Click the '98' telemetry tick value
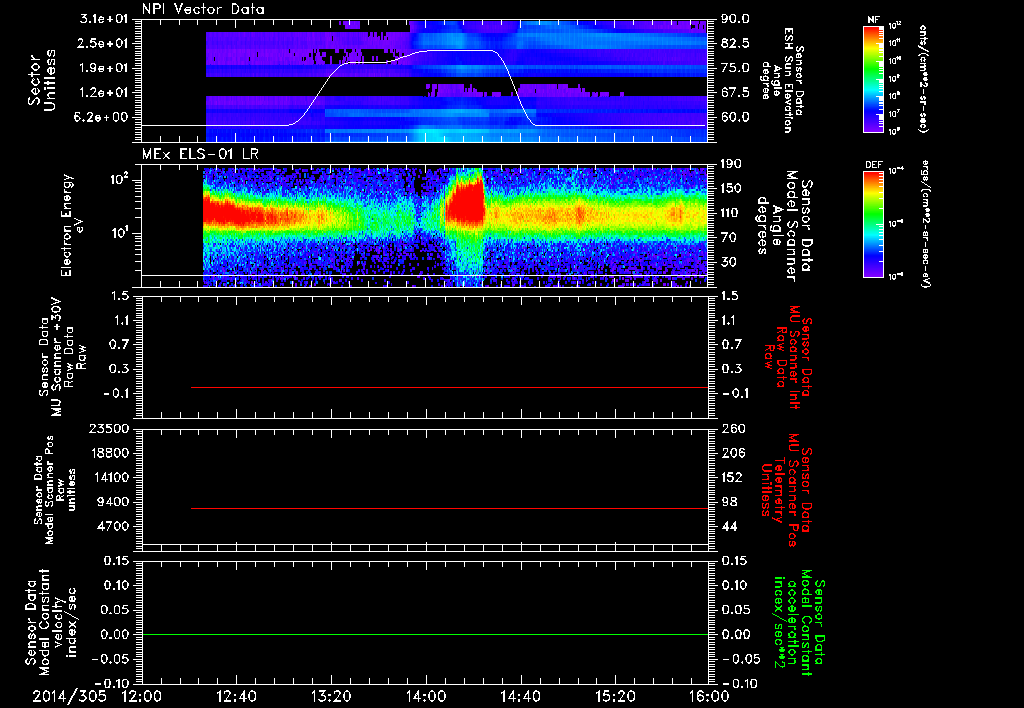 click(729, 502)
